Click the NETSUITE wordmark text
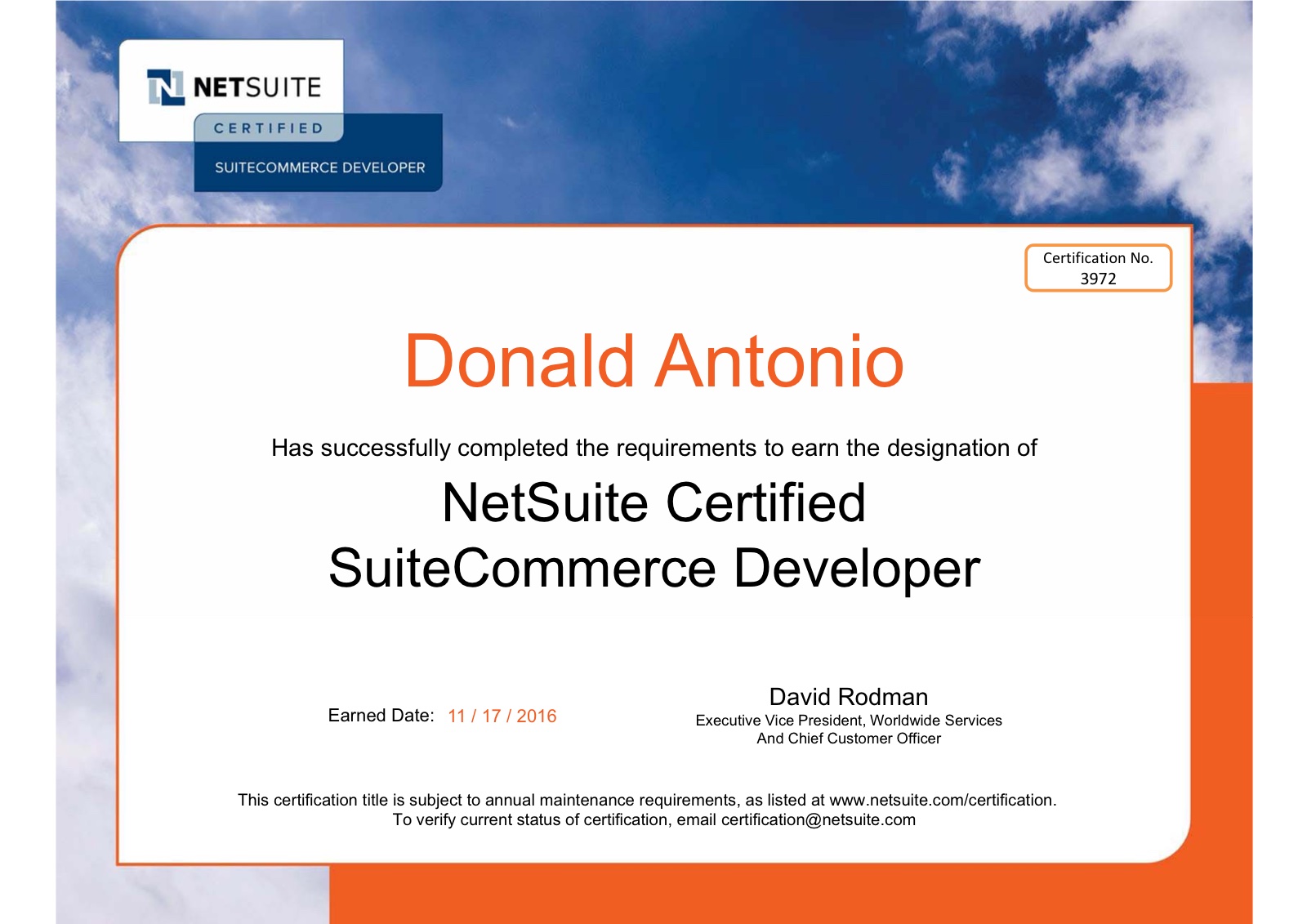 257,87
